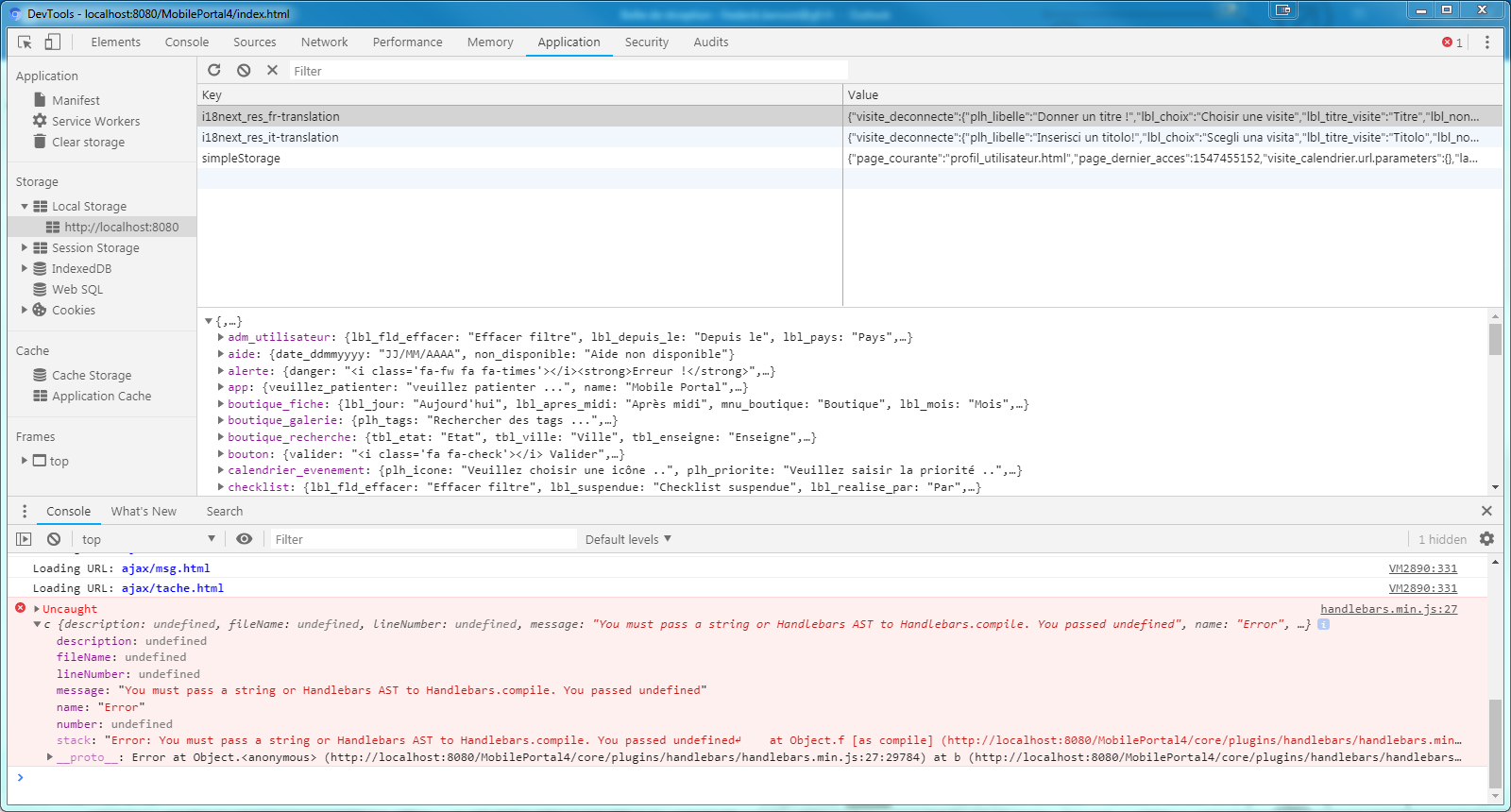The width and height of the screenshot is (1511, 812).
Task: Open DevTools customize three-dot menu
Action: tap(1486, 42)
